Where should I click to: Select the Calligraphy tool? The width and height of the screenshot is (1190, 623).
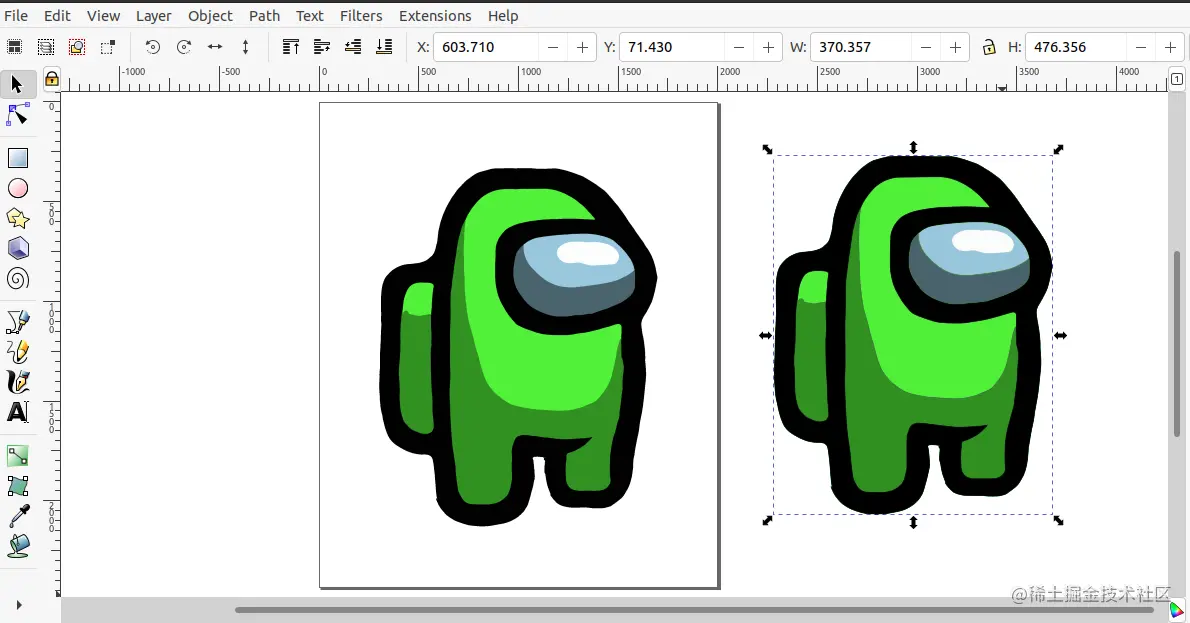pos(17,382)
